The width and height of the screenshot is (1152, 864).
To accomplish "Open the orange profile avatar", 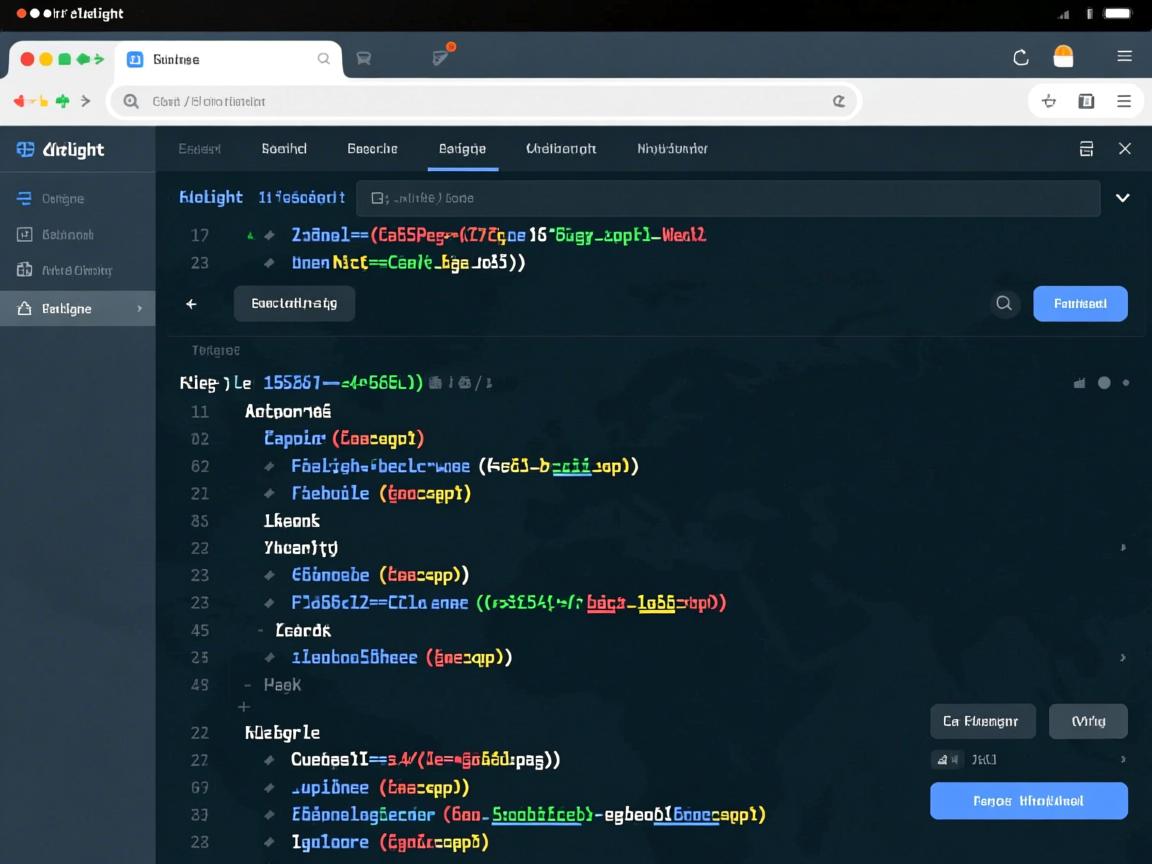I will pos(1063,57).
